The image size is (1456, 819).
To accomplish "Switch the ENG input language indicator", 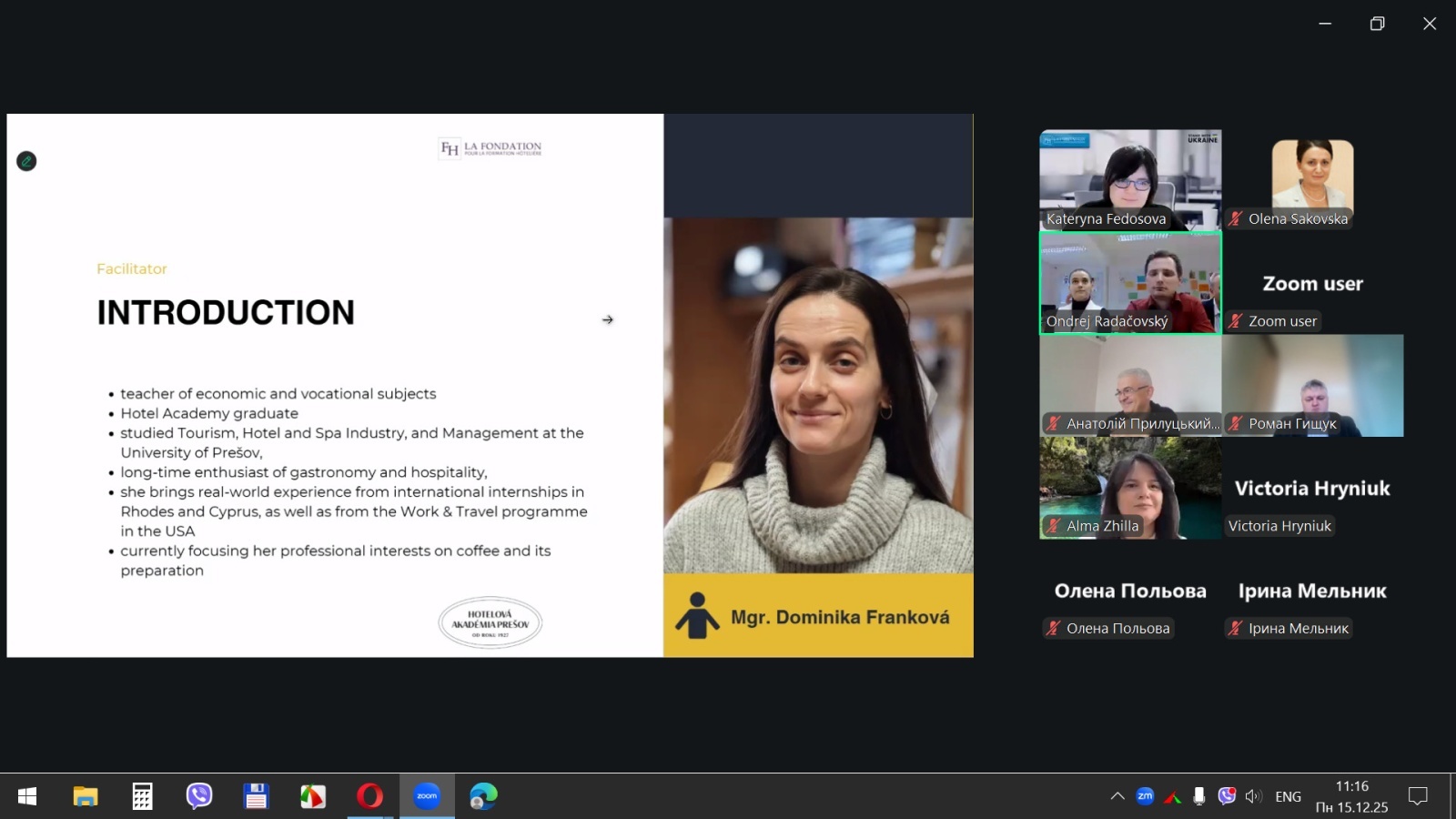I will pyautogui.click(x=1288, y=796).
